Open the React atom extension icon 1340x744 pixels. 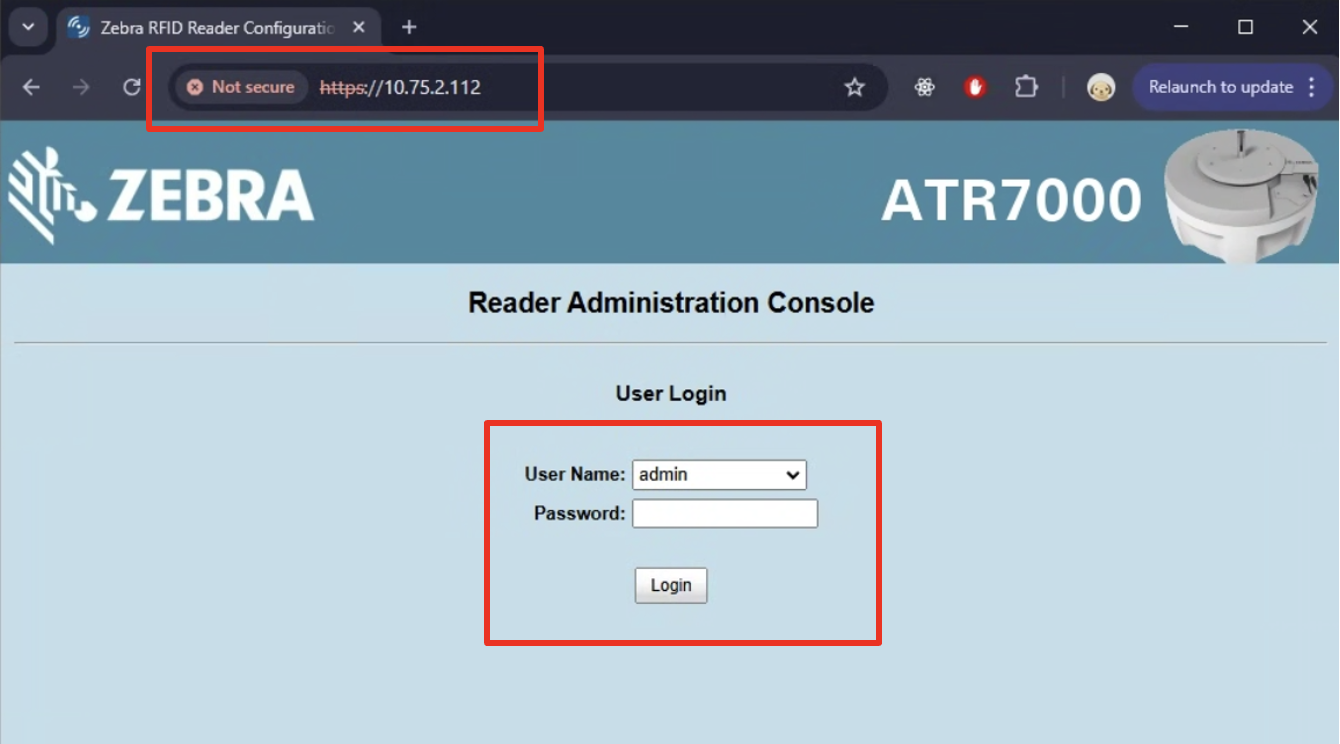pyautogui.click(x=924, y=87)
